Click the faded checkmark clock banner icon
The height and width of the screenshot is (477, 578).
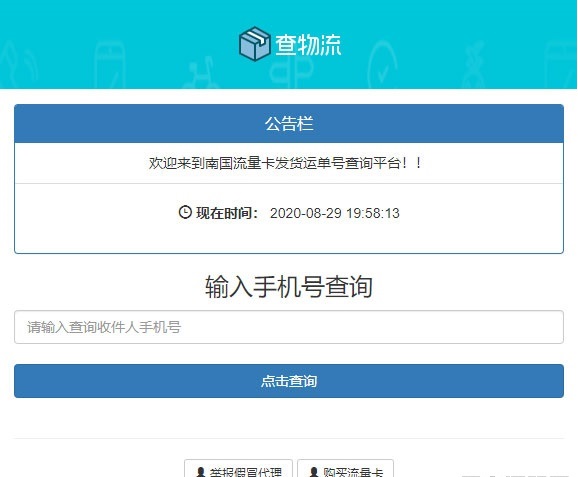click(x=382, y=66)
